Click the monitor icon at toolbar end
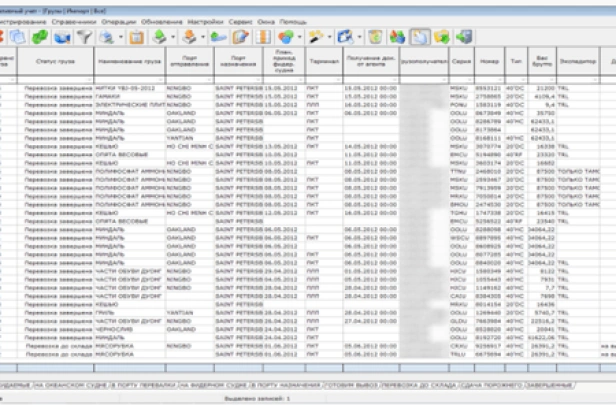The image size is (616, 405). coord(463,37)
